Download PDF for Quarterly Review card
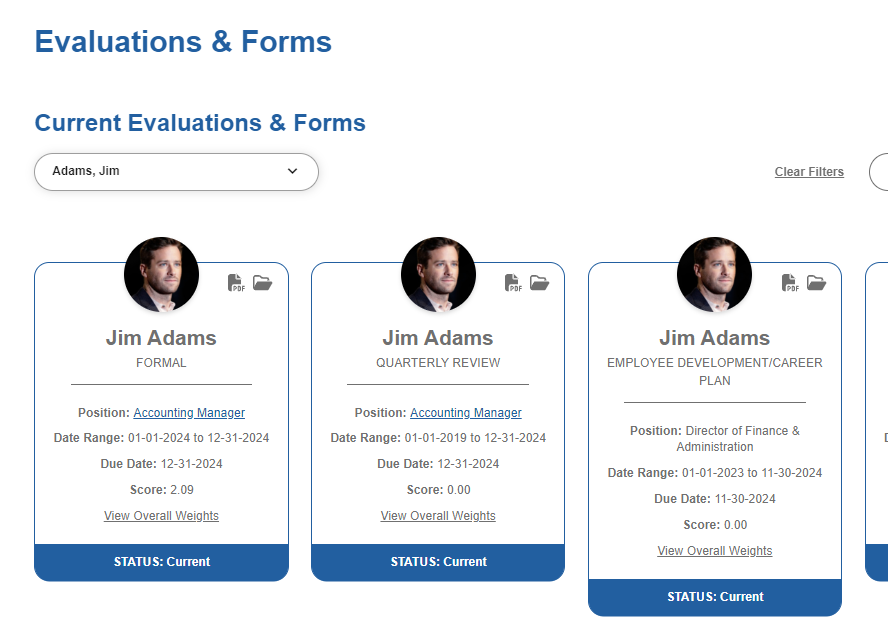888x634 pixels. tap(513, 283)
